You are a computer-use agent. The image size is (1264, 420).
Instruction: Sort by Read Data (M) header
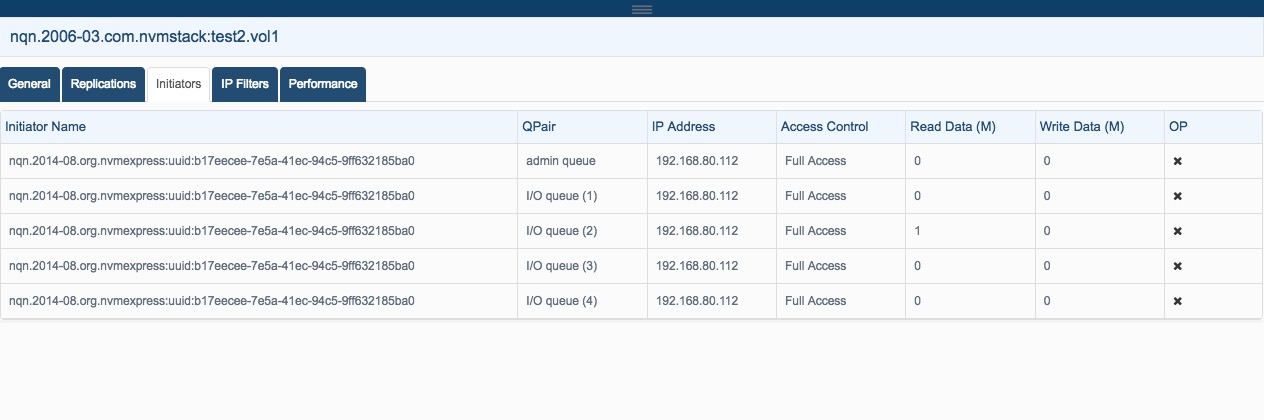[x=953, y=127]
